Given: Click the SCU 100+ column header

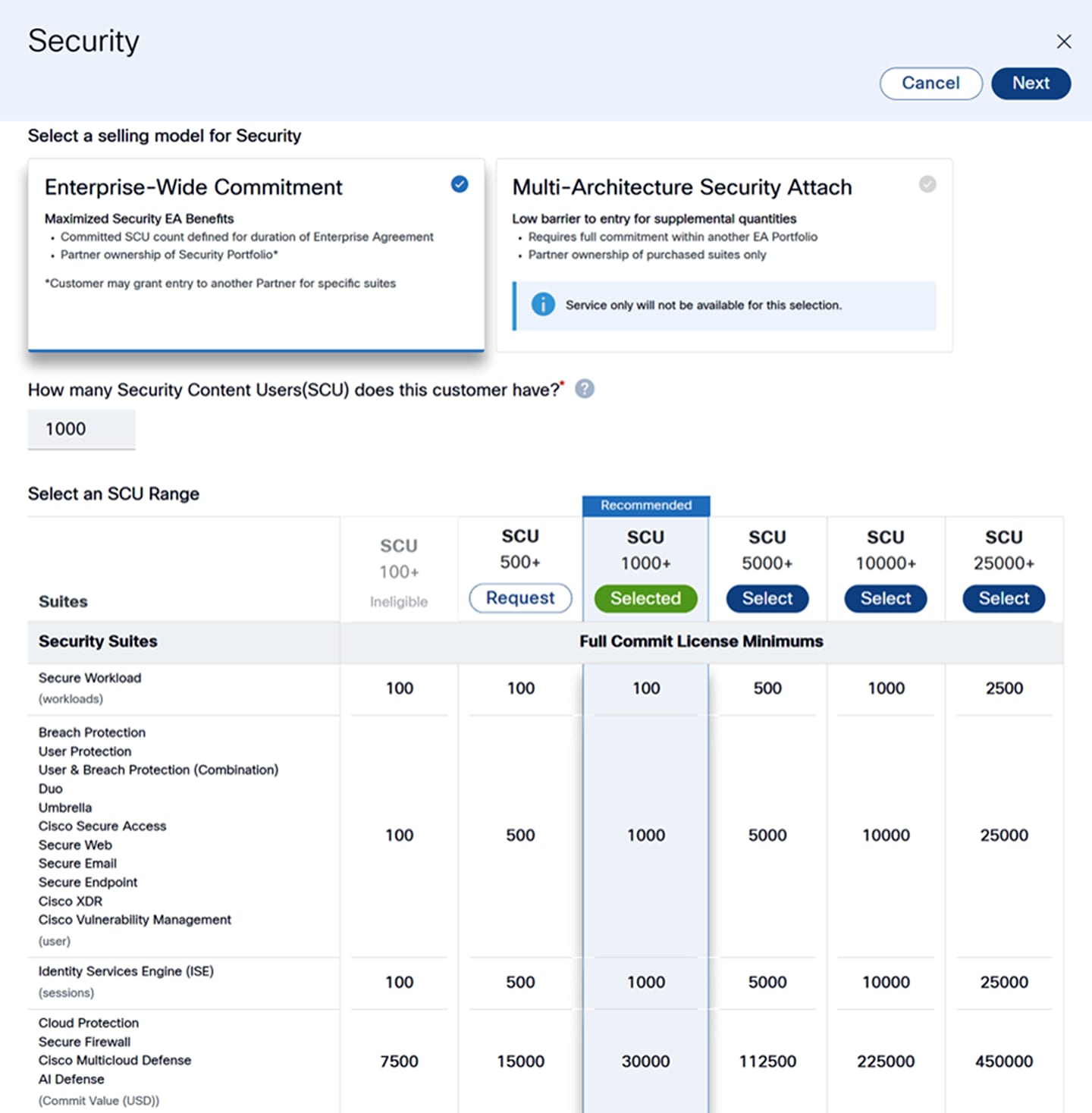Looking at the screenshot, I should 399,559.
